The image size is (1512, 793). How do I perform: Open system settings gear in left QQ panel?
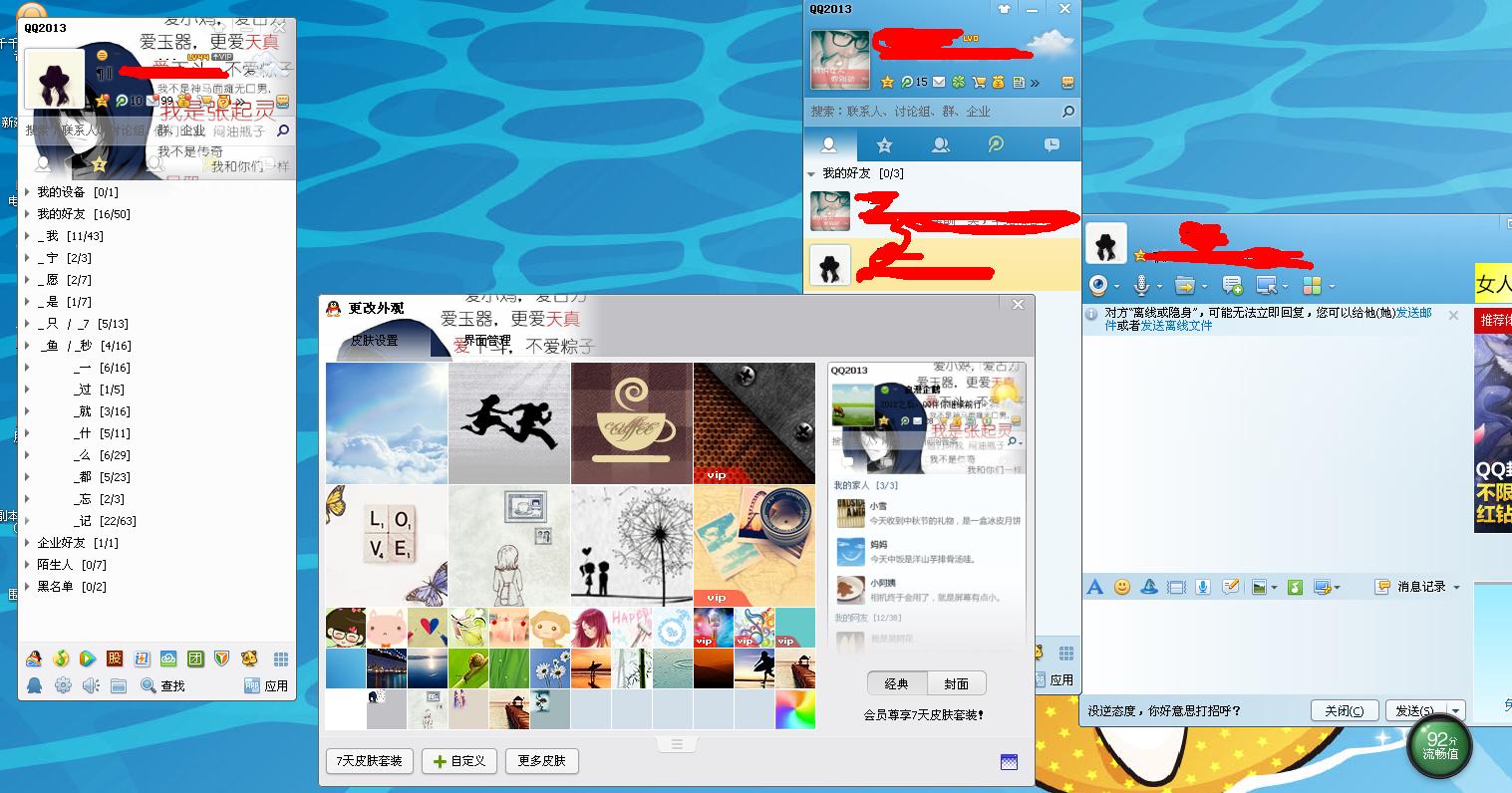(x=63, y=685)
